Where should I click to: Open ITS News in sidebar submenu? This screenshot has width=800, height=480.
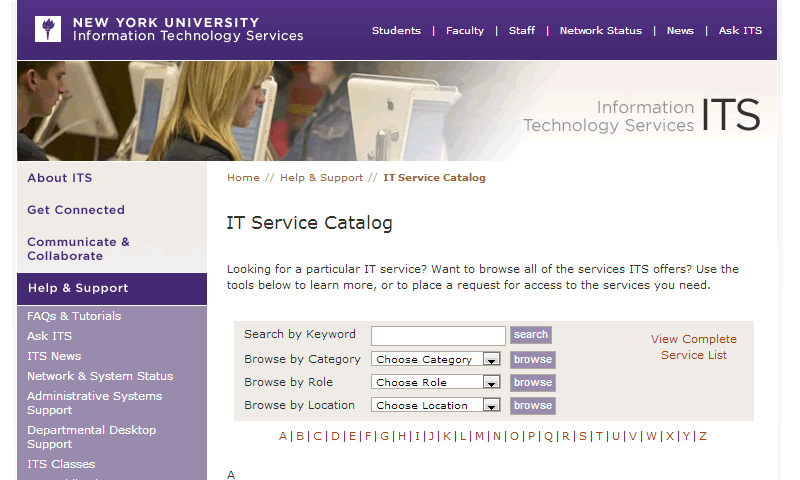(54, 356)
